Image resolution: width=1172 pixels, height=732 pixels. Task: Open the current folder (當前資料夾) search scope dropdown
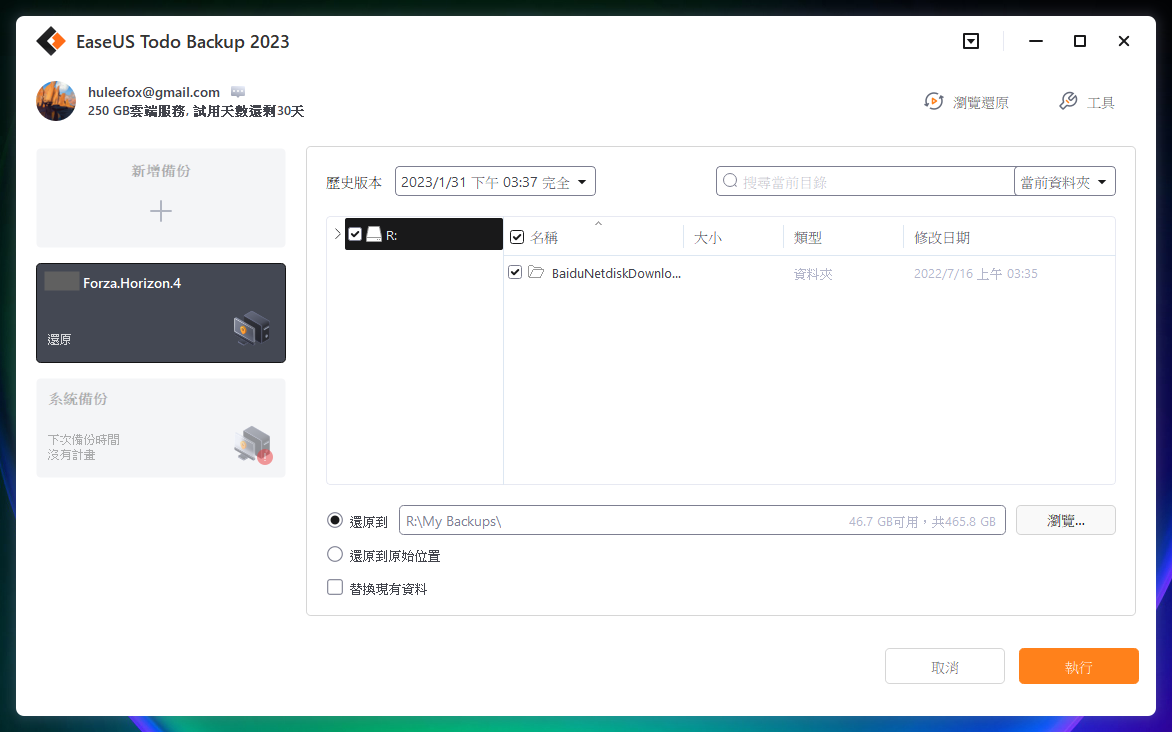pos(1064,182)
